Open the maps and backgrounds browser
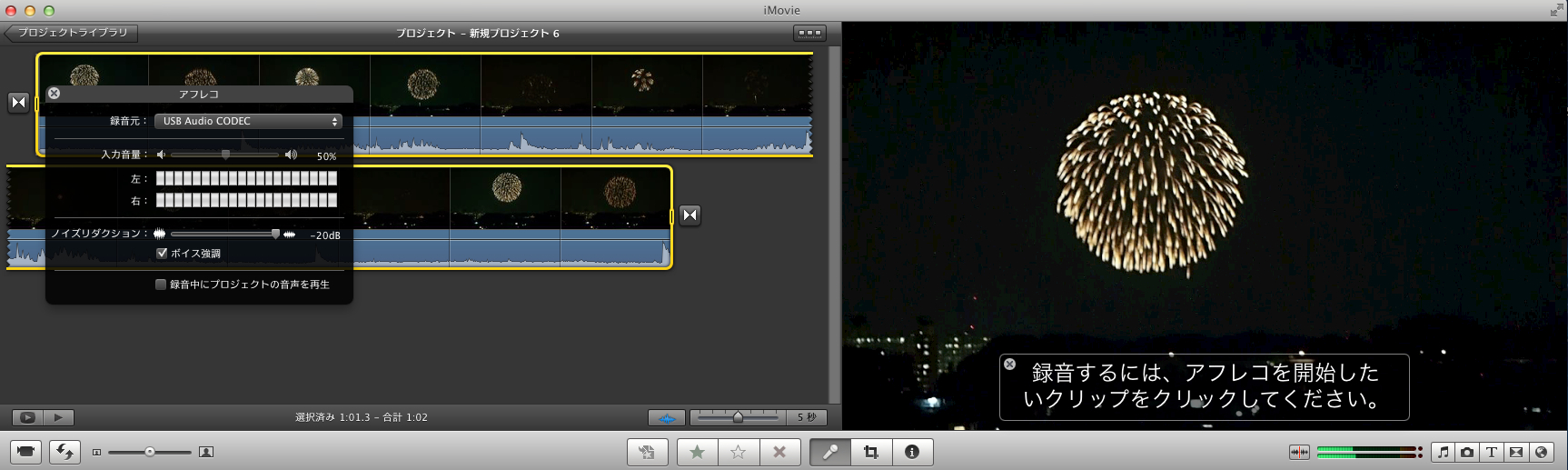Viewport: 1568px width, 470px height. [x=1541, y=452]
